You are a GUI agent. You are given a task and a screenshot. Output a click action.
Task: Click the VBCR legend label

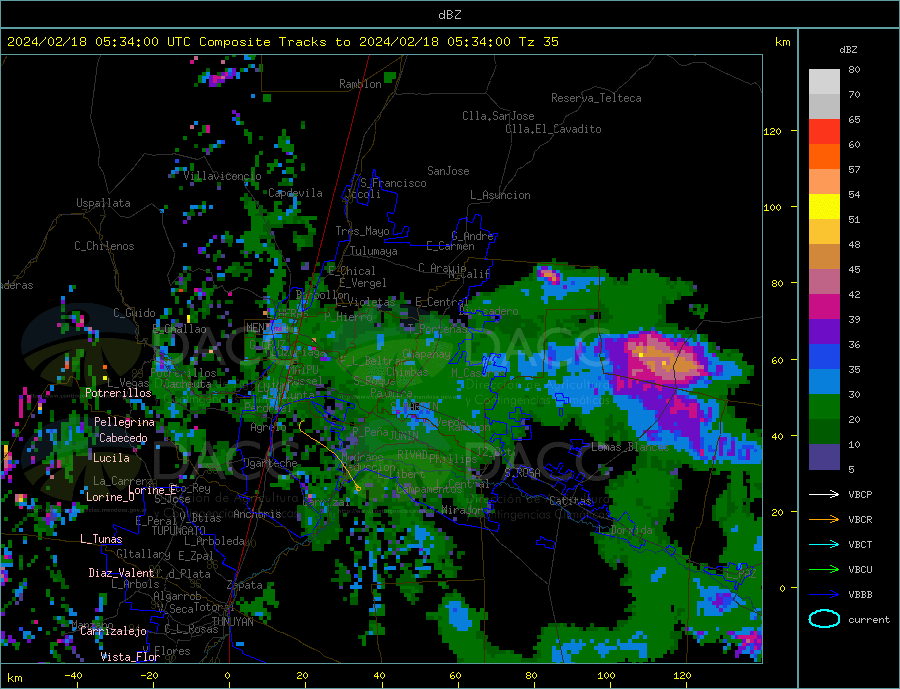pos(860,520)
